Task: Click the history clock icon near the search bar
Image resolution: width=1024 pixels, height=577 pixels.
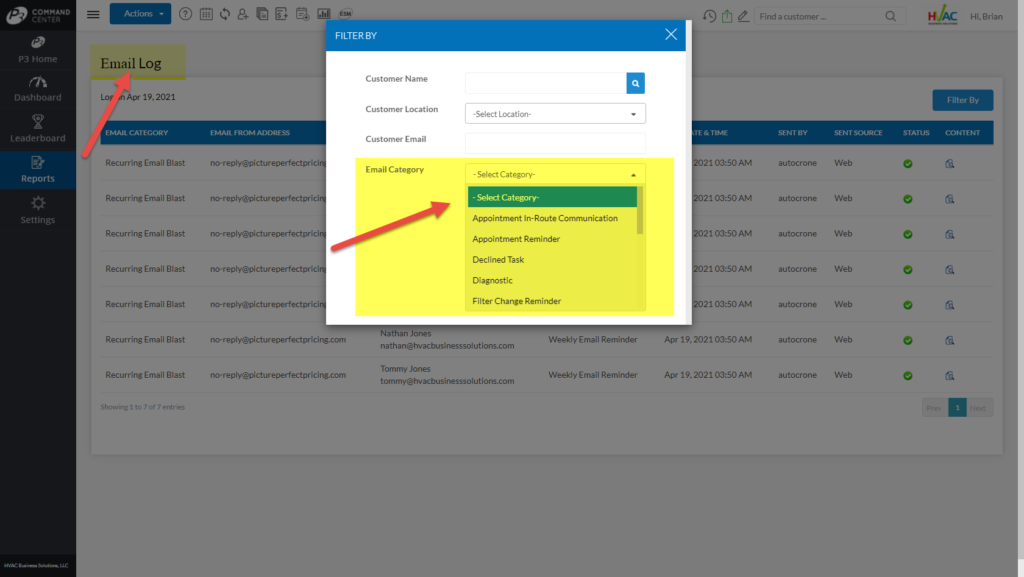Action: coord(710,17)
